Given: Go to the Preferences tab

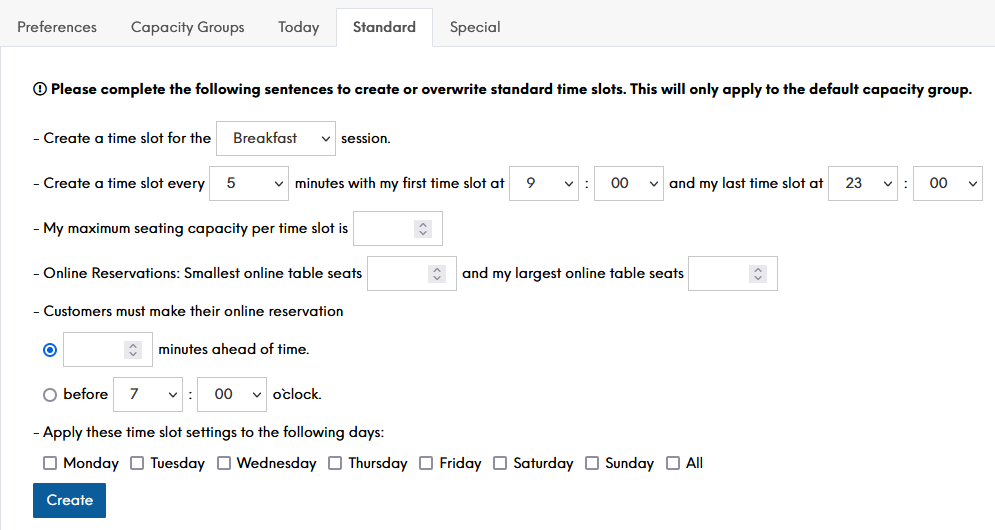Looking at the screenshot, I should [x=57, y=27].
